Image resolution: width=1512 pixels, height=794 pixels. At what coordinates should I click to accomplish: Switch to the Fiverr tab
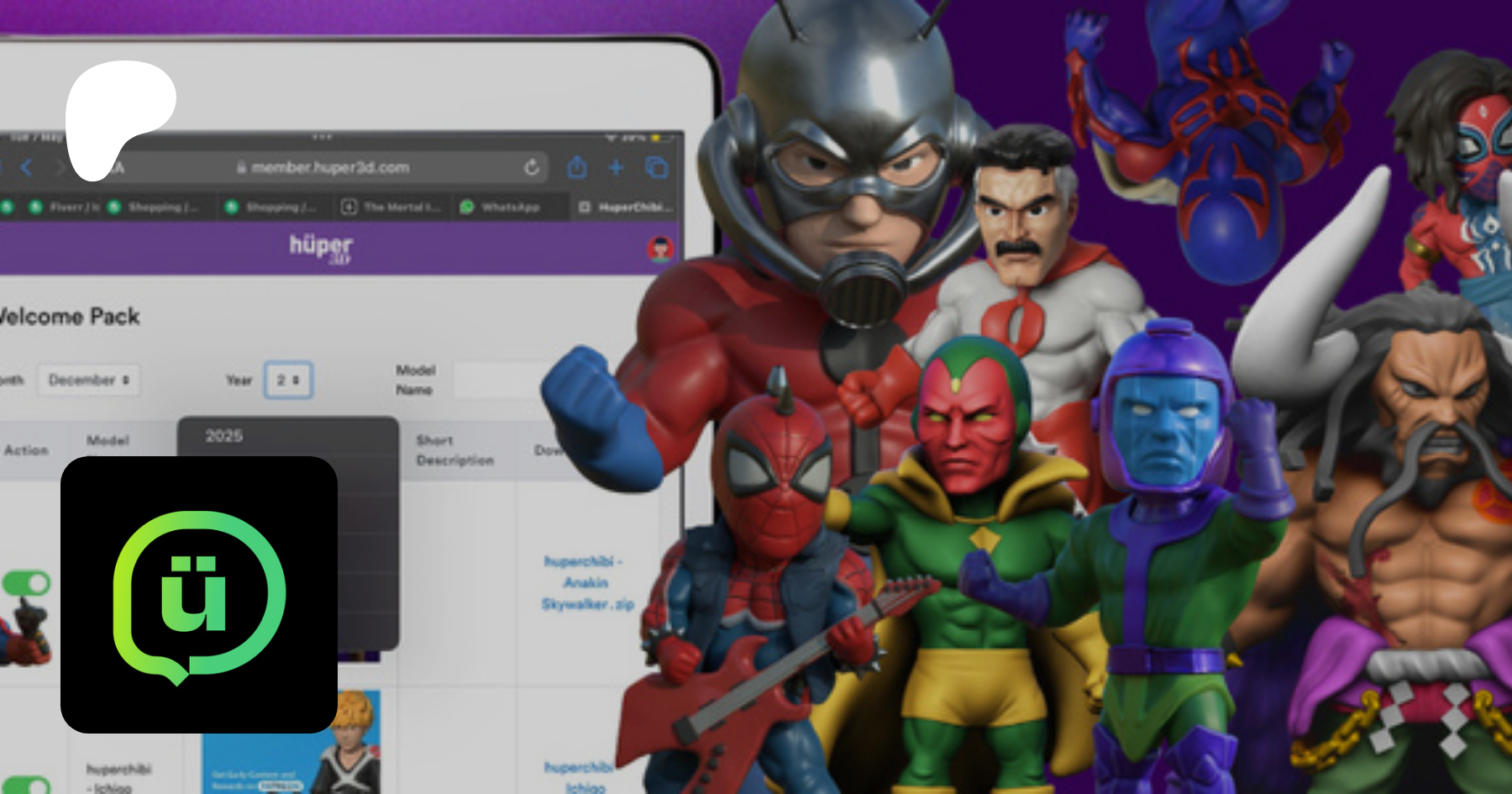pos(66,207)
